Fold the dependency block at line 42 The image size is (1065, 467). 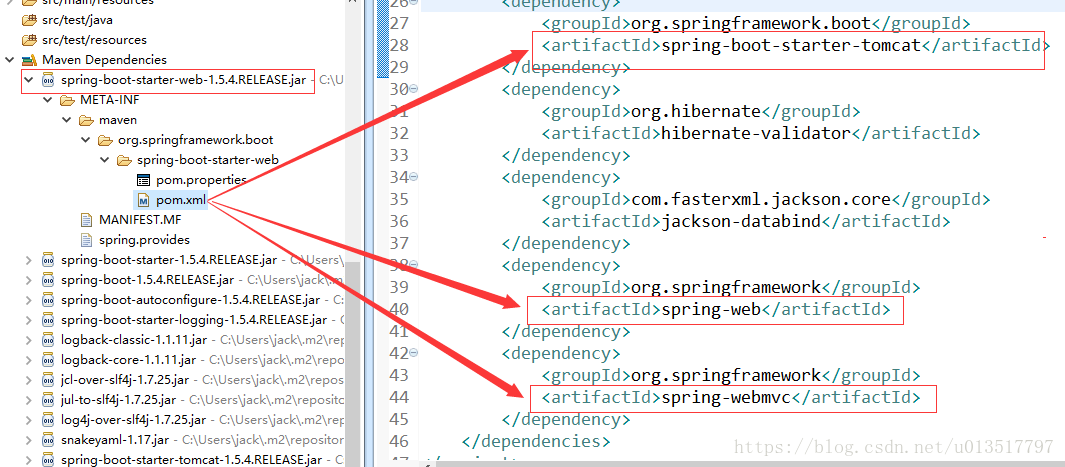pyautogui.click(x=414, y=353)
